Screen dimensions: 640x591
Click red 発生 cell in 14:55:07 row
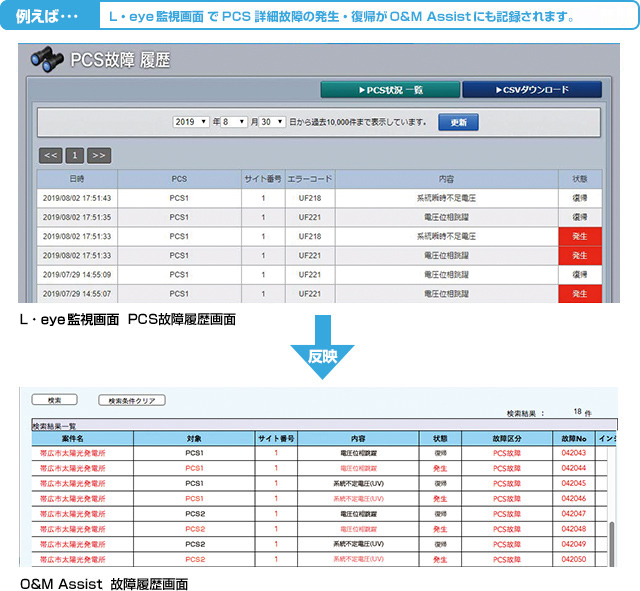(x=580, y=294)
